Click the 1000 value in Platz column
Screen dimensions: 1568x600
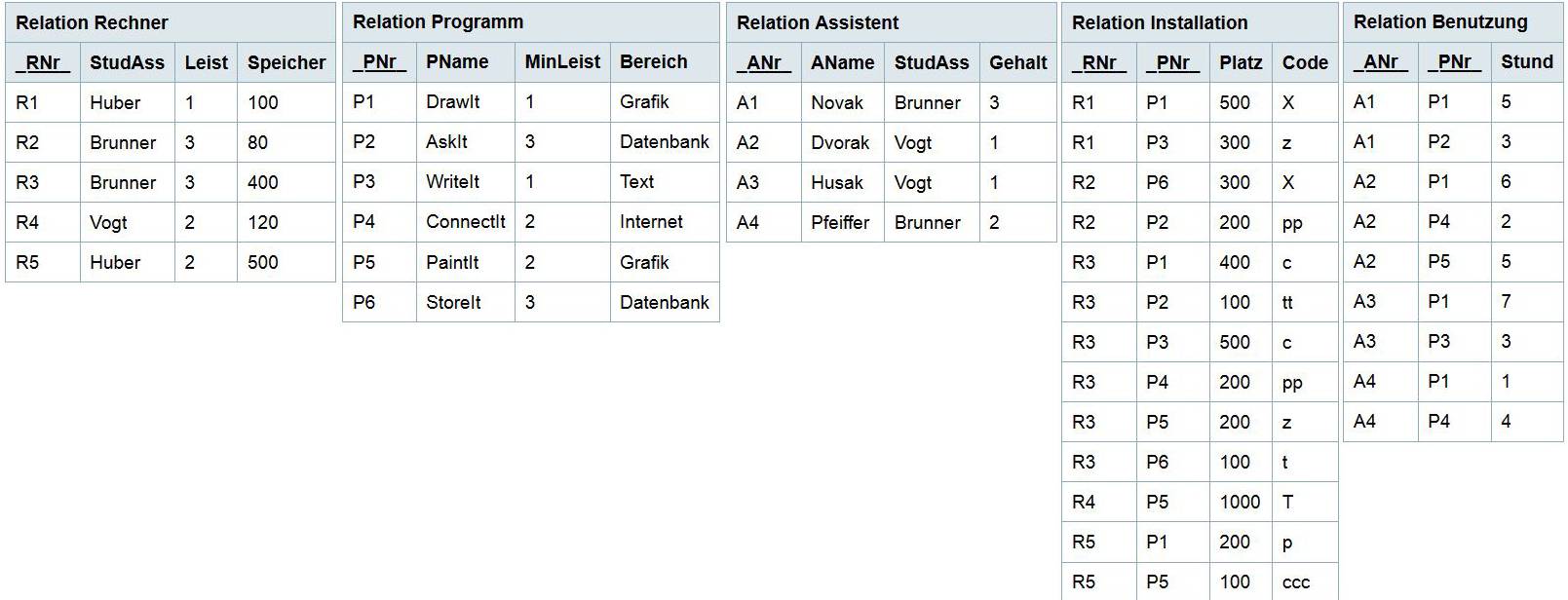point(1240,502)
